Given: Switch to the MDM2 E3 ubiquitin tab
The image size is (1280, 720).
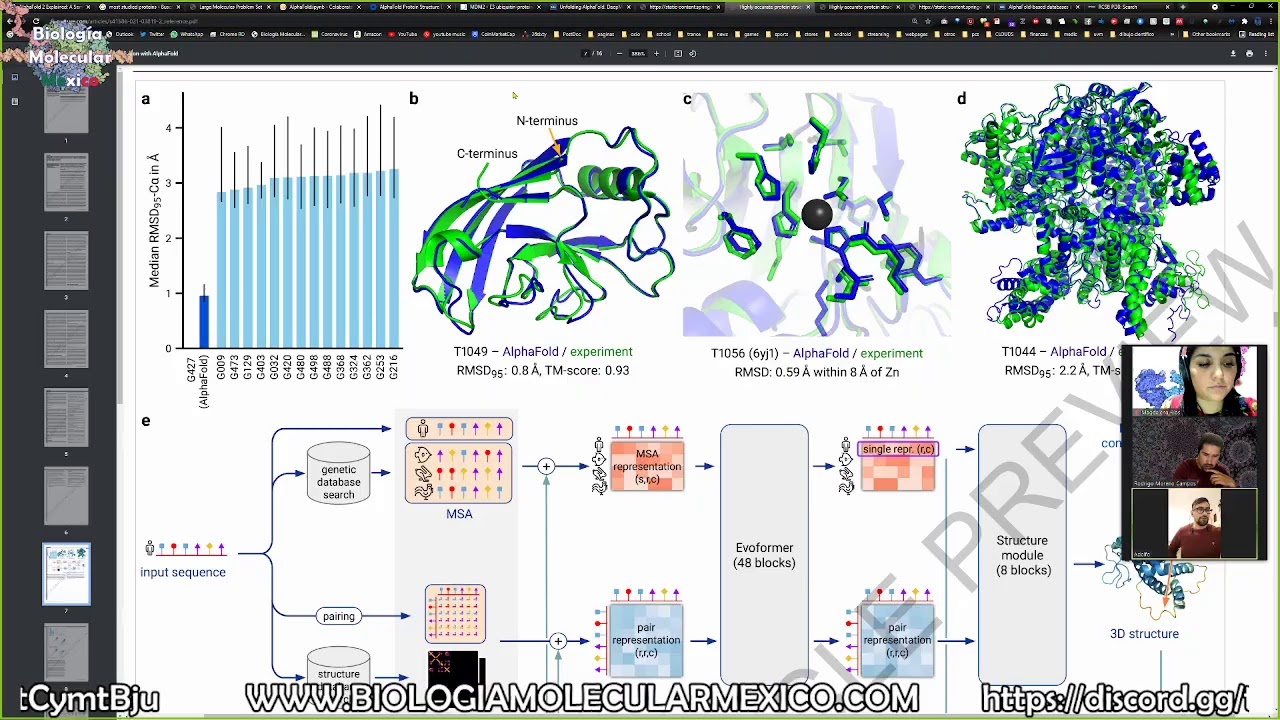Looking at the screenshot, I should click(x=500, y=7).
